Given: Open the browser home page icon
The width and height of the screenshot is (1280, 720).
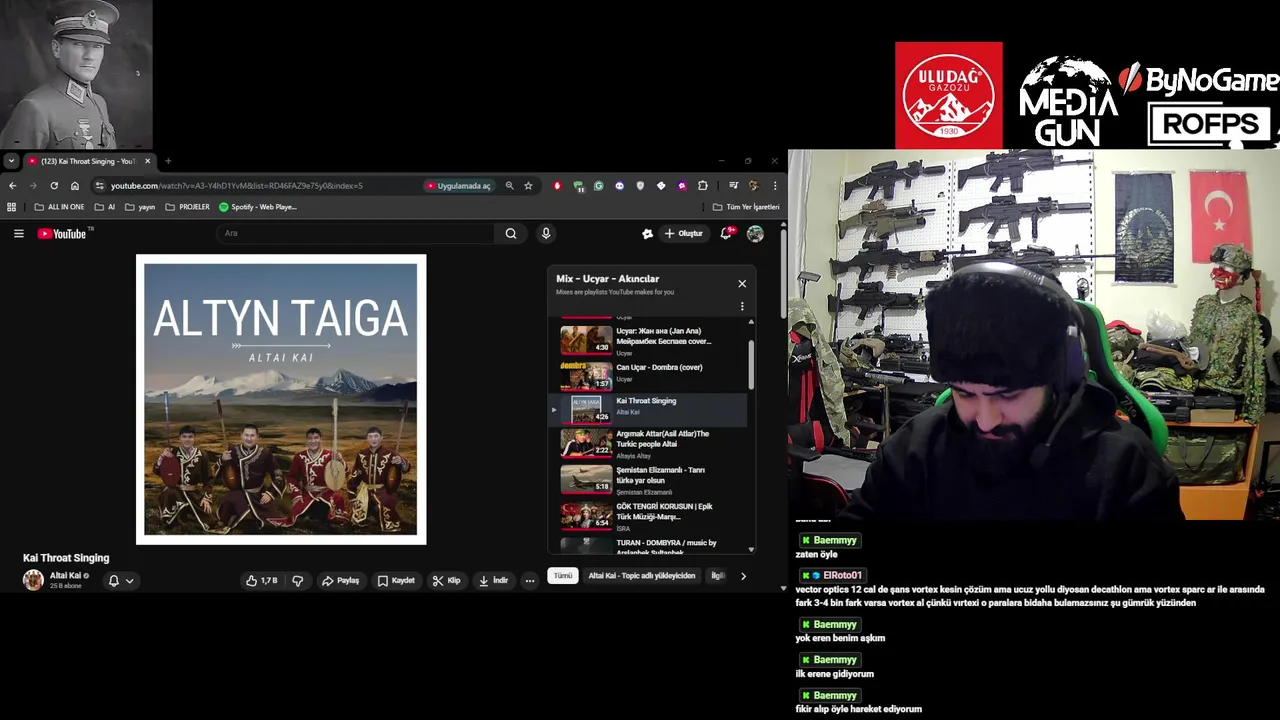Looking at the screenshot, I should tap(75, 185).
